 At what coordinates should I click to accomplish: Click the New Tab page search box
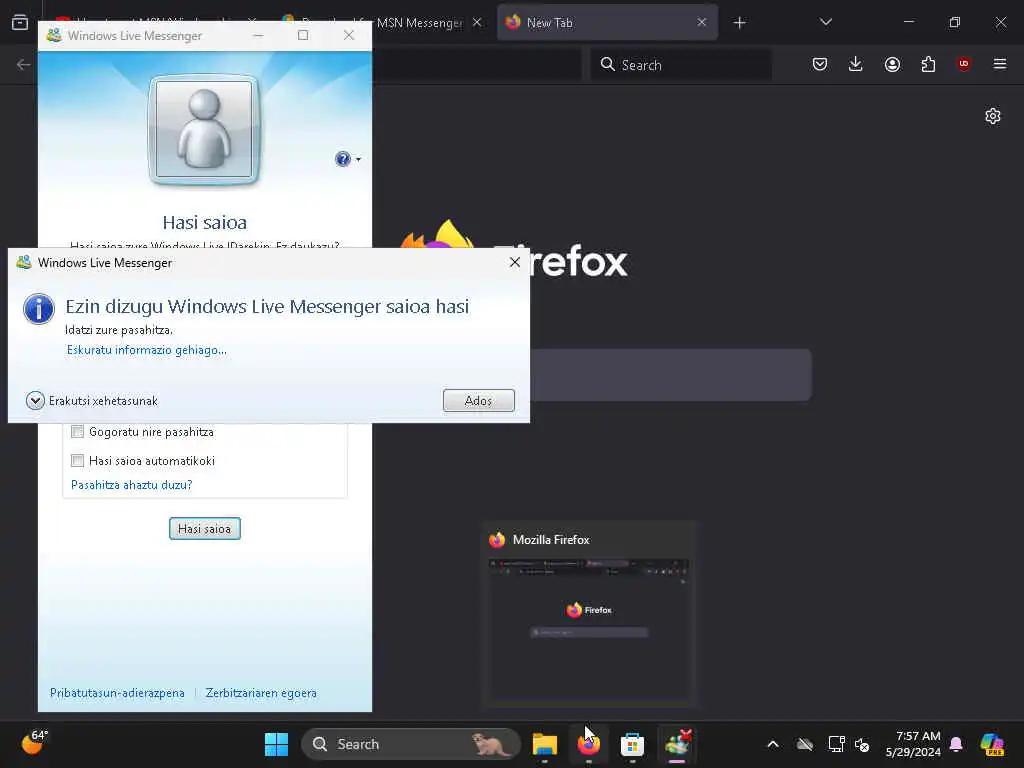pyautogui.click(x=671, y=375)
